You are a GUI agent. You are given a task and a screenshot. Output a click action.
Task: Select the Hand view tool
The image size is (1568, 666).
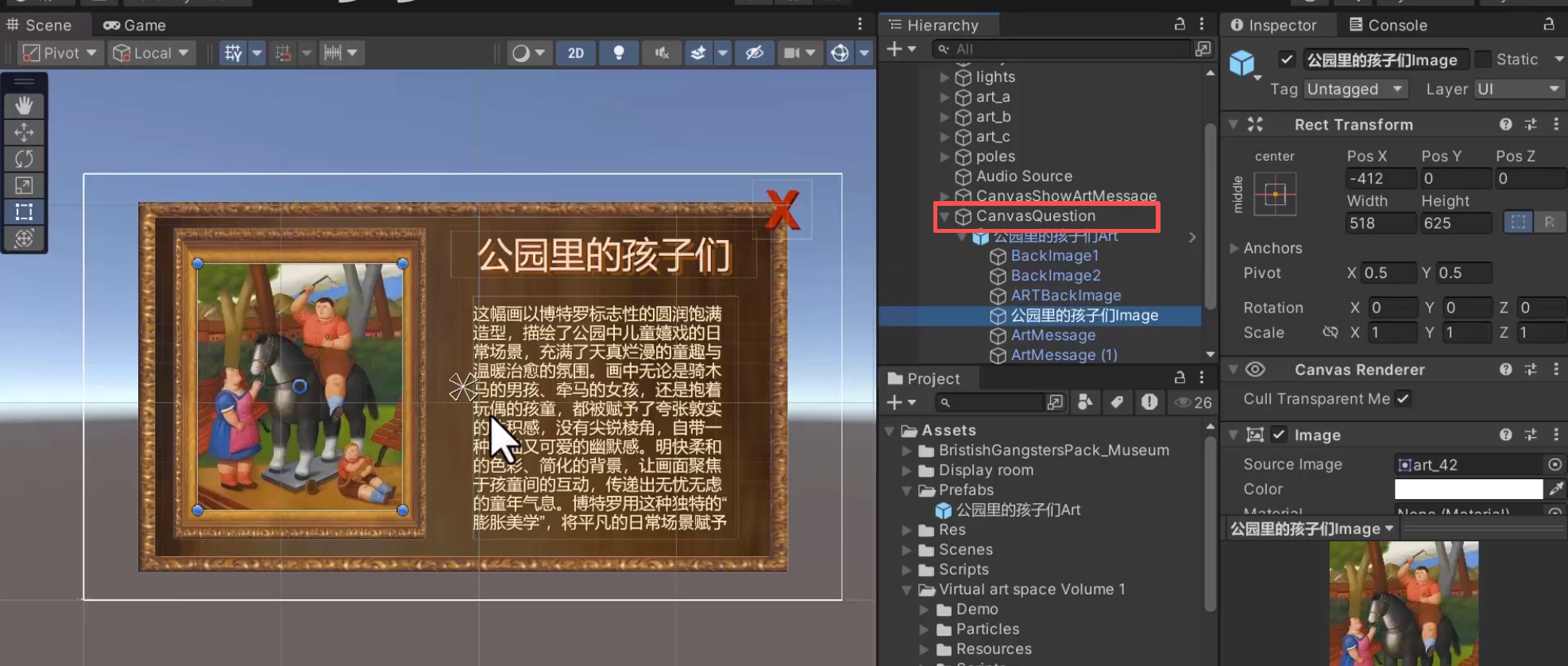pos(24,106)
